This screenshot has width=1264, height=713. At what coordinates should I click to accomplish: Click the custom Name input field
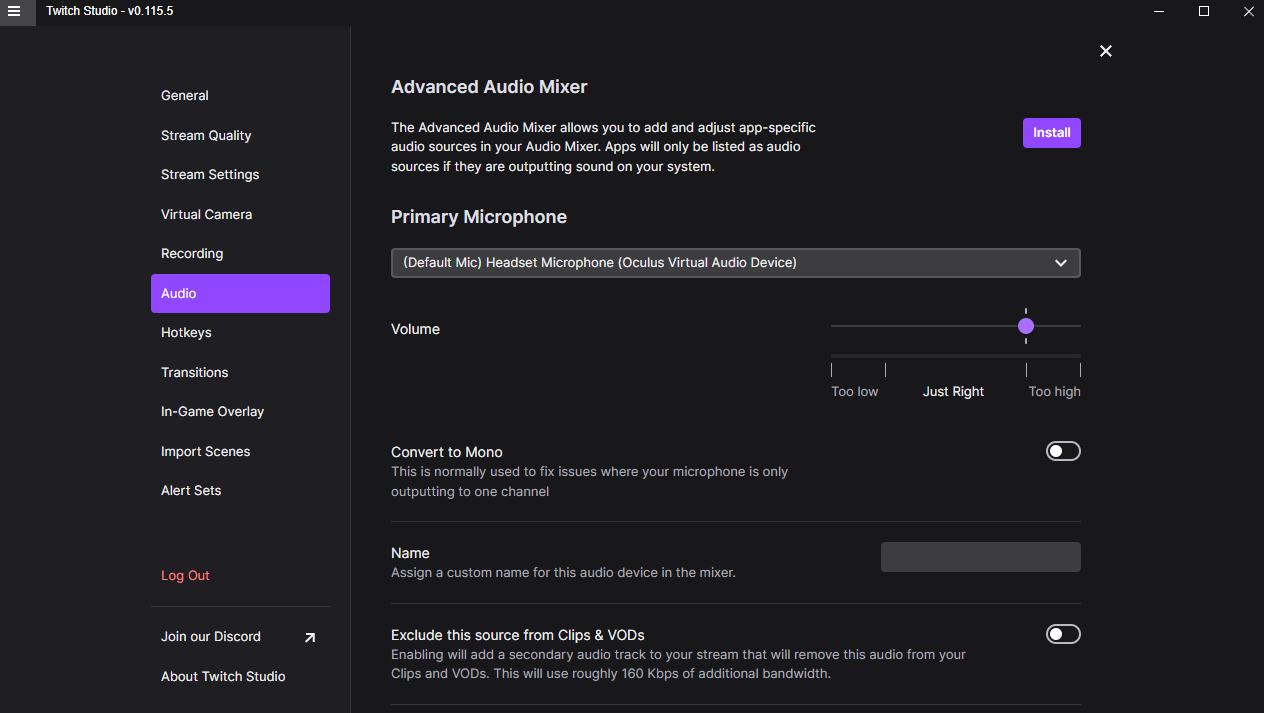[980, 556]
